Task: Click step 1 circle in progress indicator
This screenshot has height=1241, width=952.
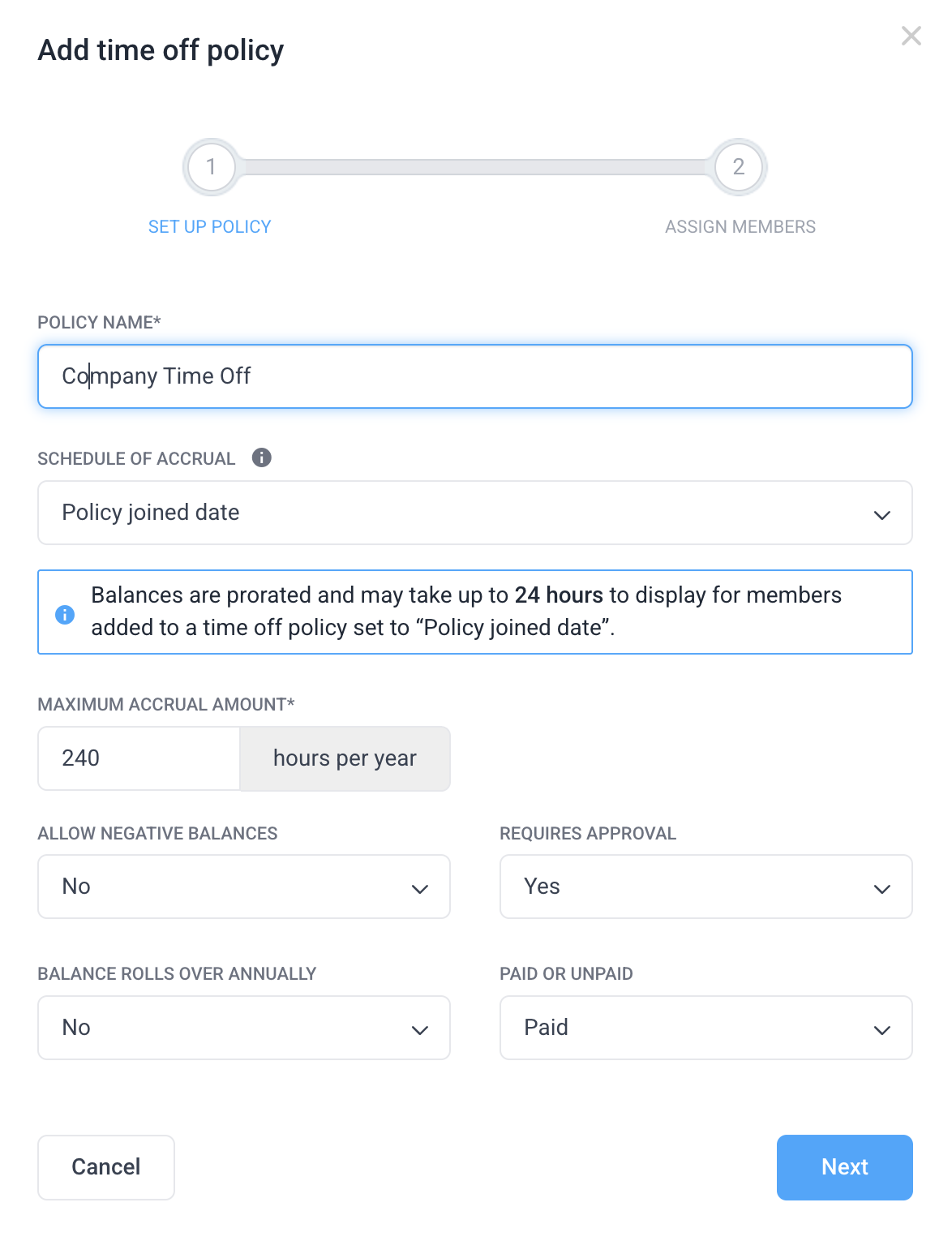Action: tap(211, 167)
